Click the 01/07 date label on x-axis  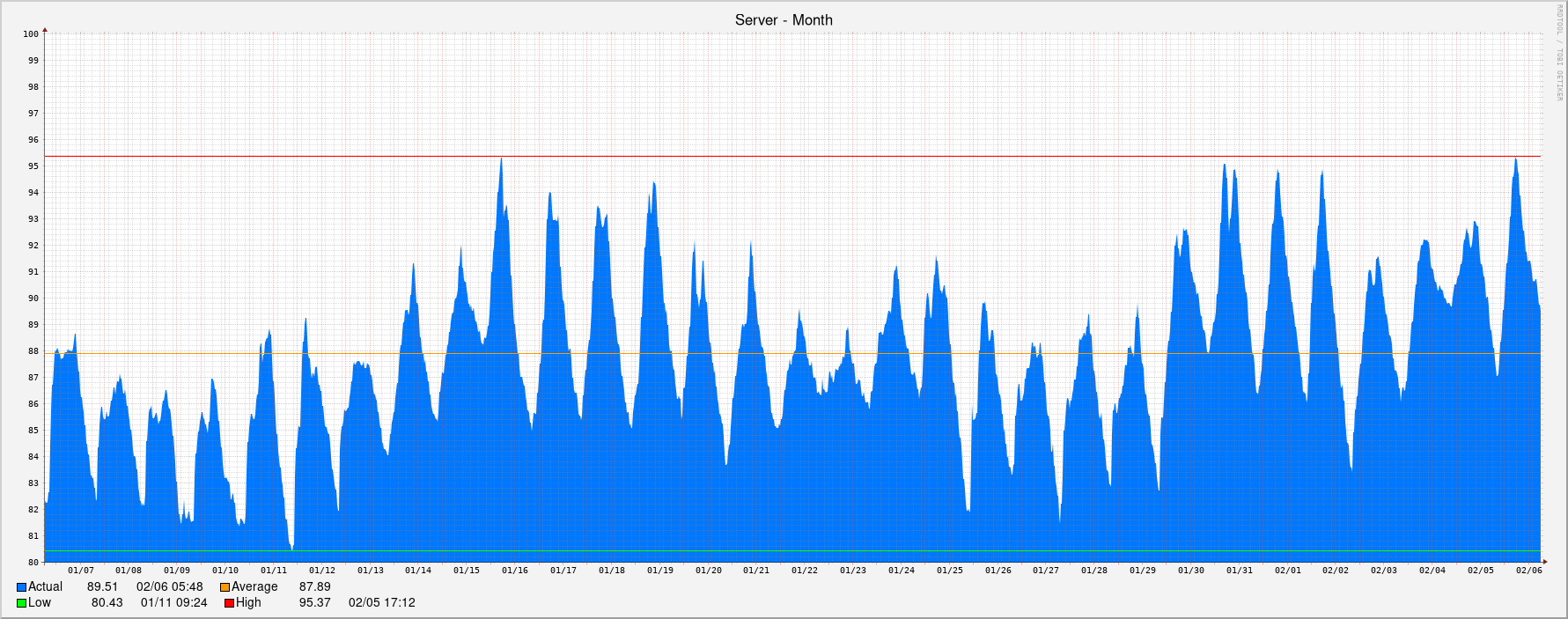[x=80, y=571]
